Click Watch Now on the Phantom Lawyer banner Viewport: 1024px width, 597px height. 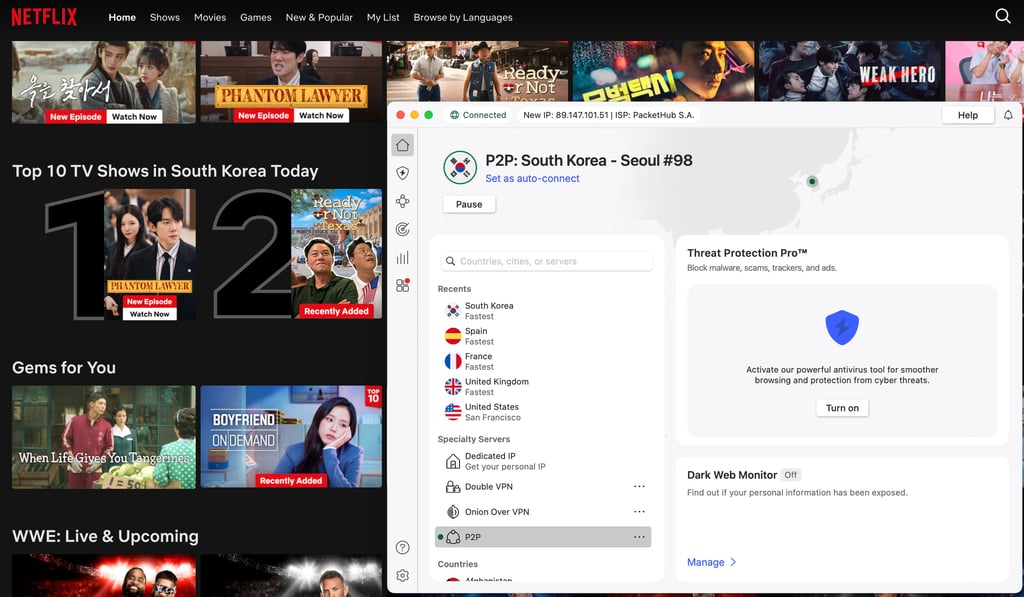pyautogui.click(x=321, y=116)
